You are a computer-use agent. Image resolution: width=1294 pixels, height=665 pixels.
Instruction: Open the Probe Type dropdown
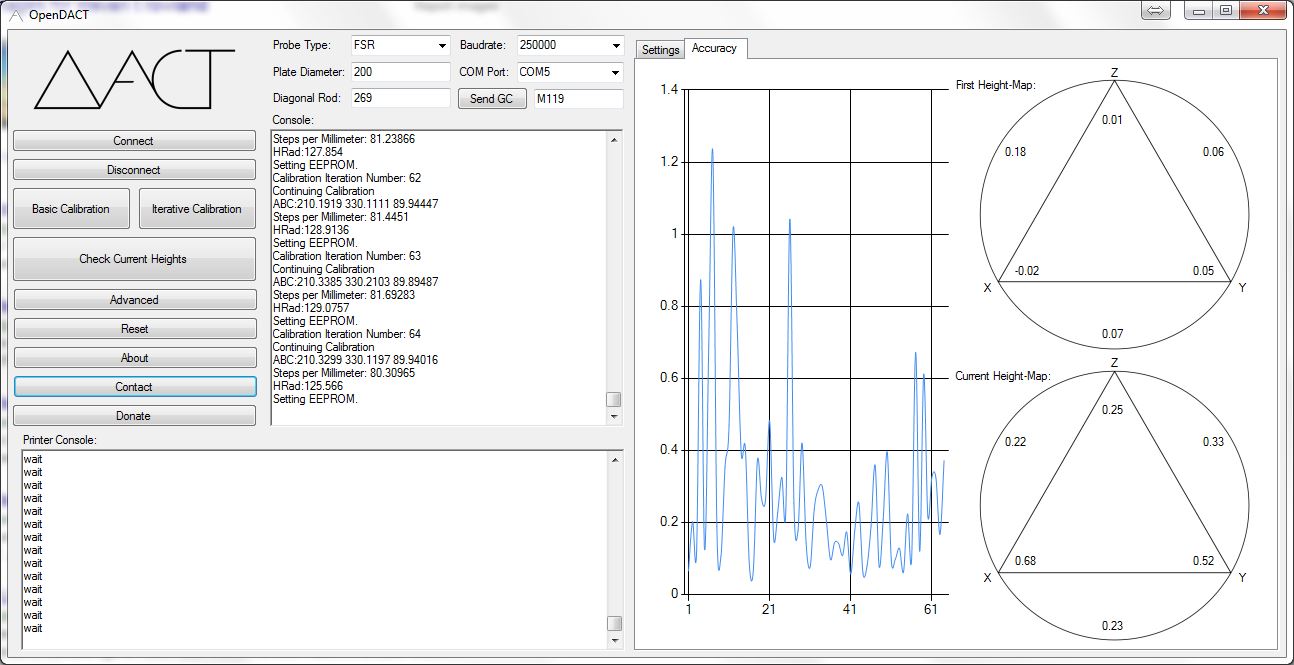[442, 46]
